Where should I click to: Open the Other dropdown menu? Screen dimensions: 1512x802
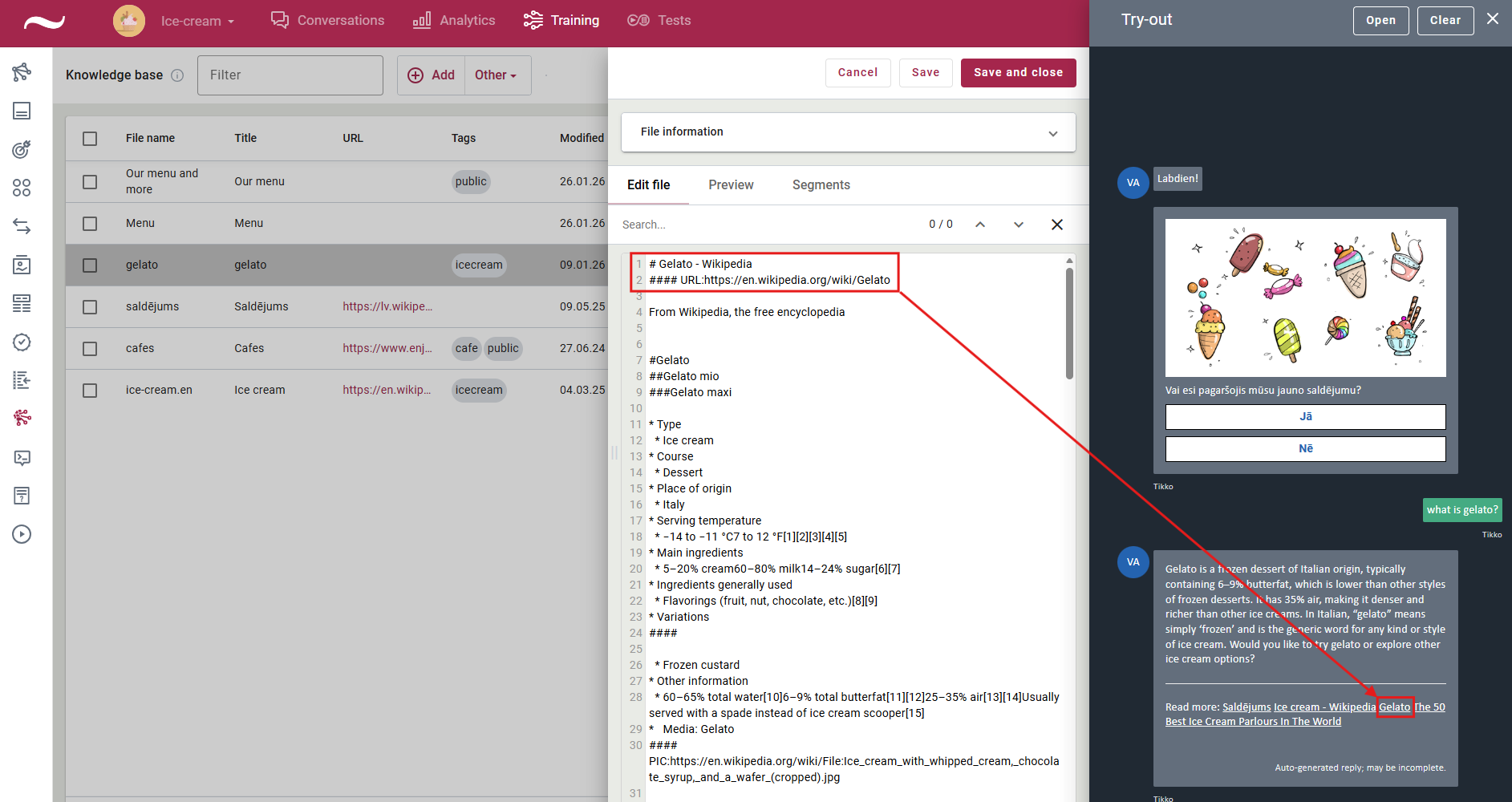[497, 75]
